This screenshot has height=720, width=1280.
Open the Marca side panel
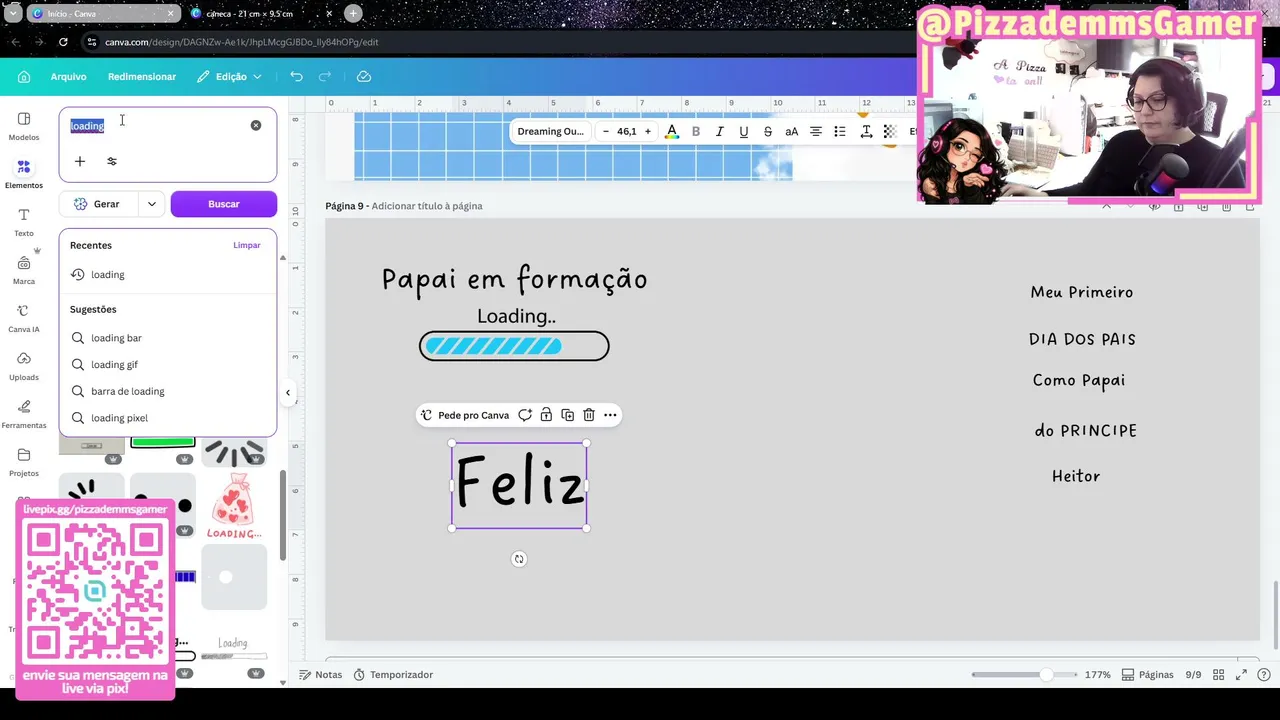(x=24, y=270)
